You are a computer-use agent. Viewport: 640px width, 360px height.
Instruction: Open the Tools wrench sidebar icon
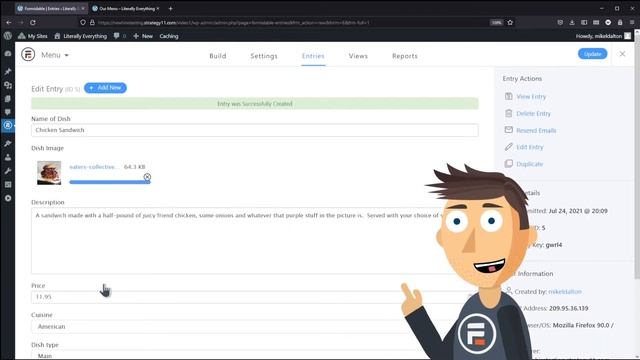coord(7,171)
